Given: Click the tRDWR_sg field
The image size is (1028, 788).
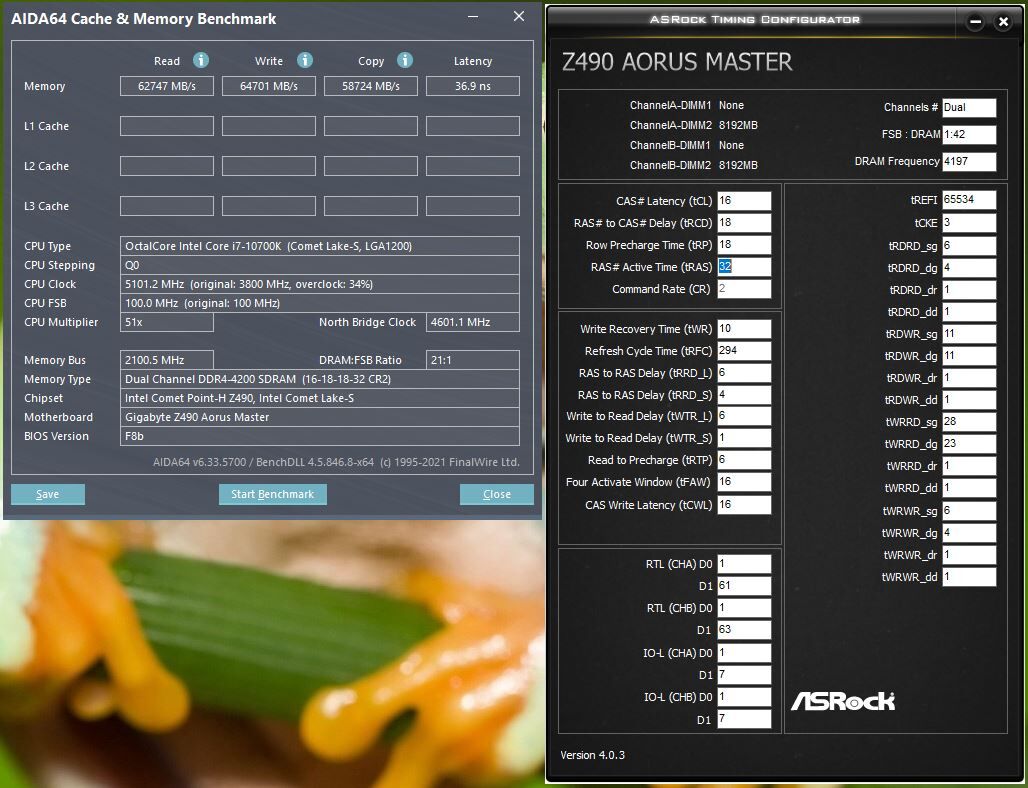Looking at the screenshot, I should pos(969,334).
